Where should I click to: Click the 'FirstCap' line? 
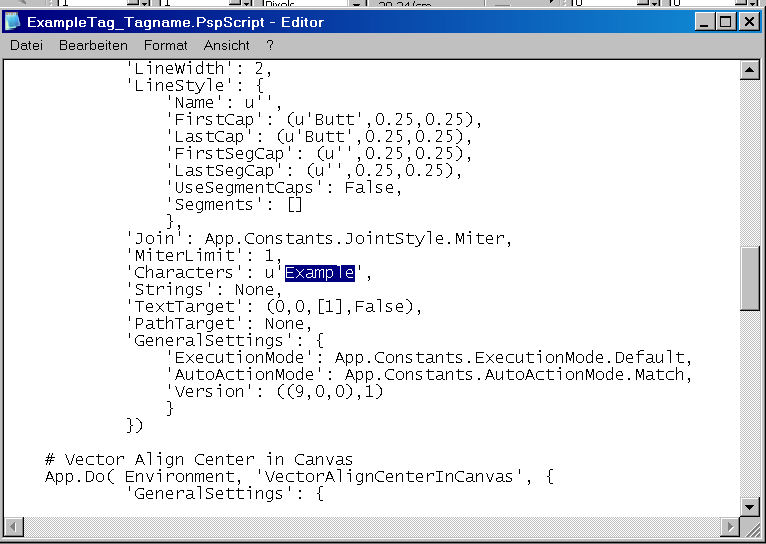click(x=324, y=120)
